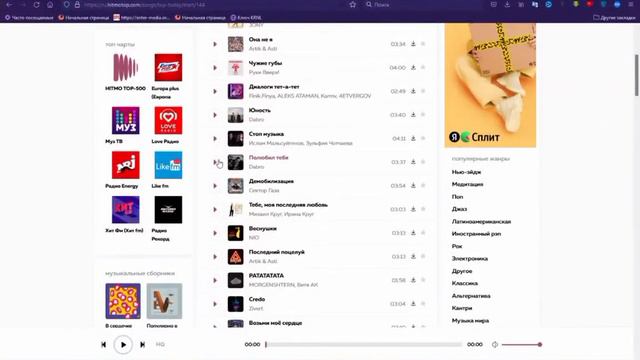Image resolution: width=640 pixels, height=360 pixels.
Task: Play the track Последний поцелуй
Action: click(215, 257)
